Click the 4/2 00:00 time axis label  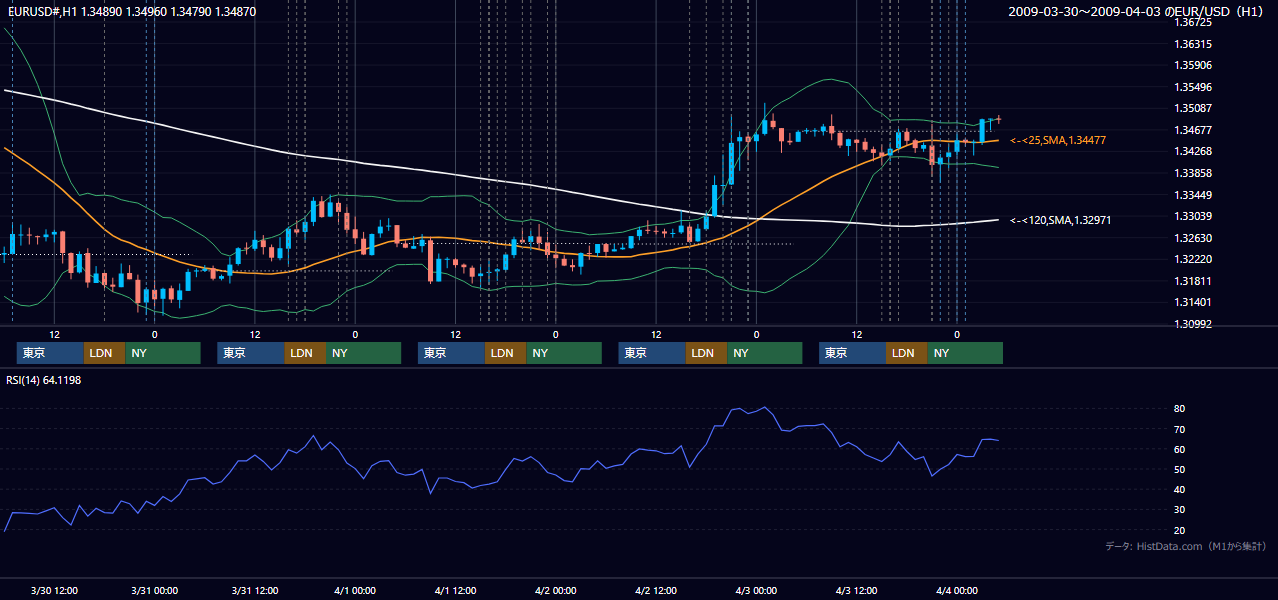(x=555, y=590)
